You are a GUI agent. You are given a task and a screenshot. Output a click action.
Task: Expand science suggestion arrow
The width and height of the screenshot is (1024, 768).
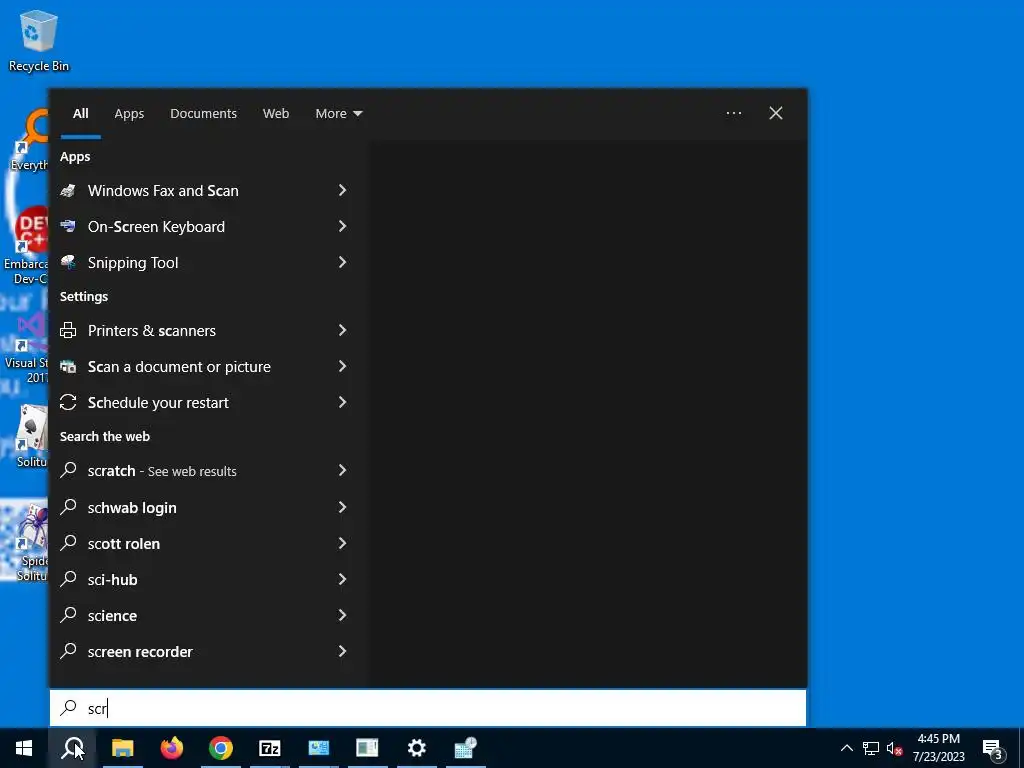(342, 615)
